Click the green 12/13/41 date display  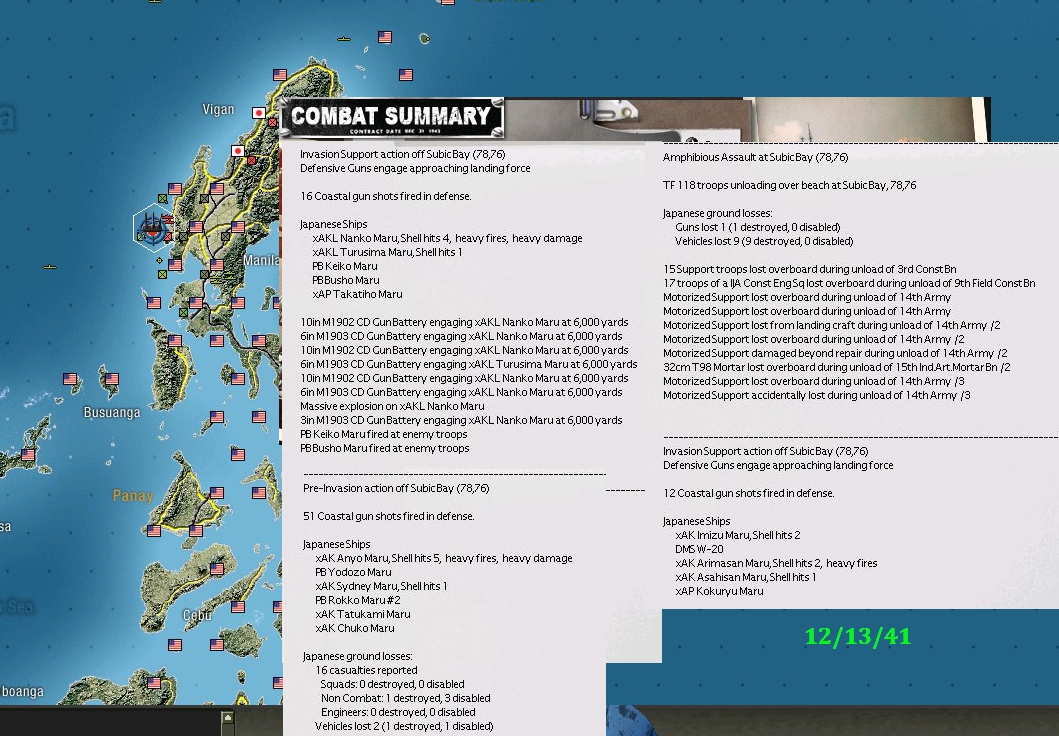[x=858, y=636]
